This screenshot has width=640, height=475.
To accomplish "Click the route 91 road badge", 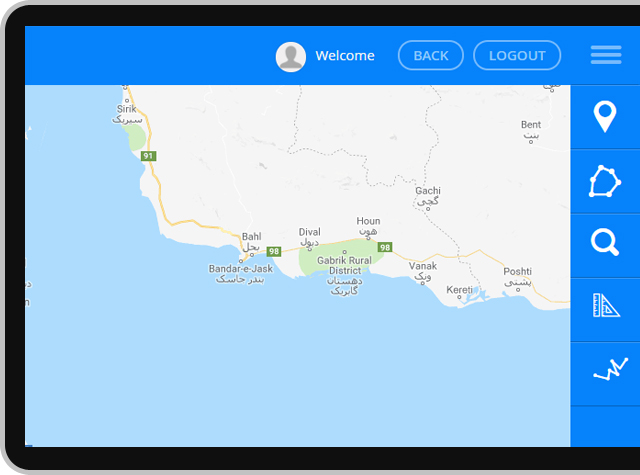I will coord(148,156).
